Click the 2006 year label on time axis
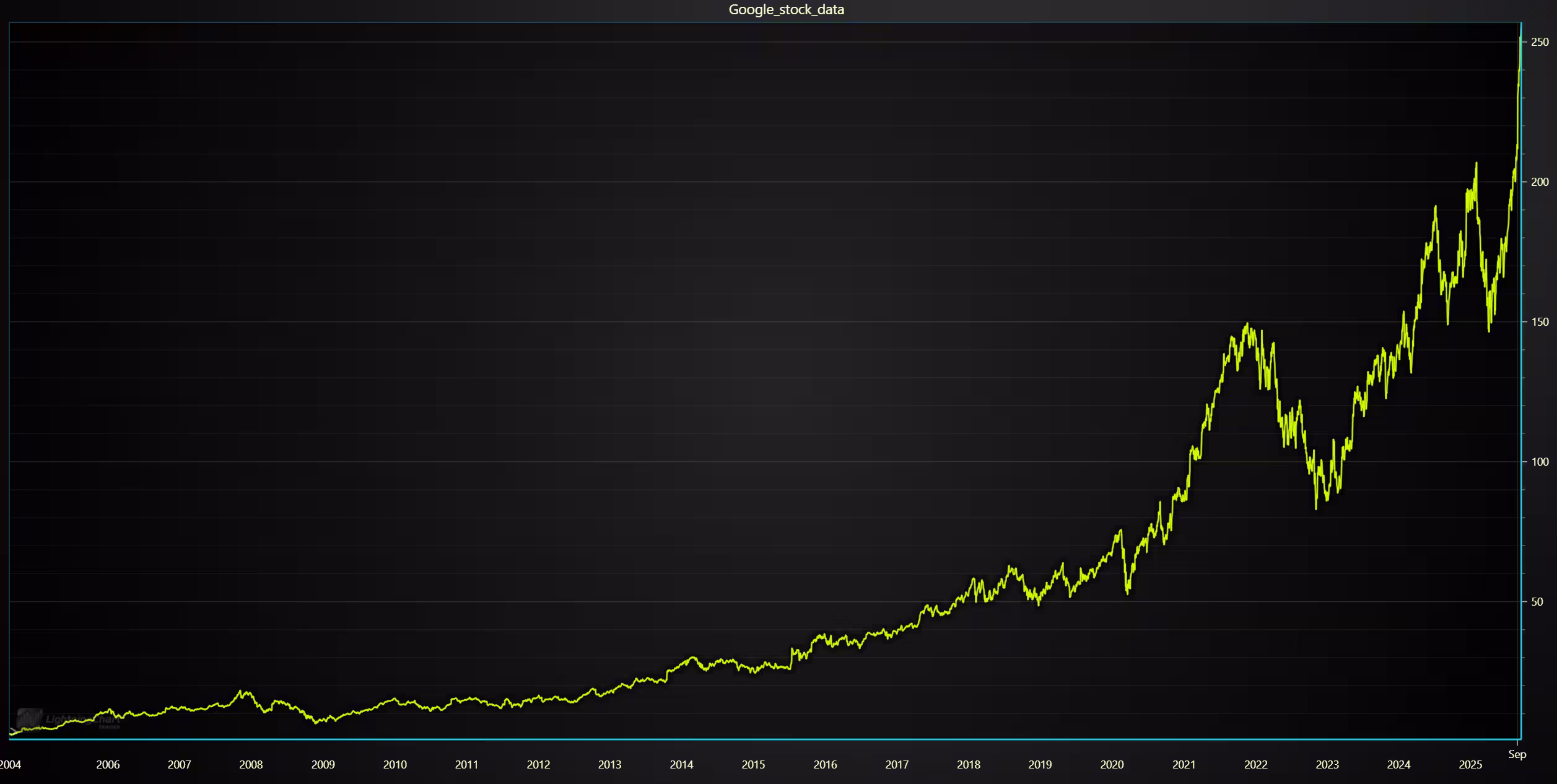Screen dimensions: 1557x784 pos(108,765)
